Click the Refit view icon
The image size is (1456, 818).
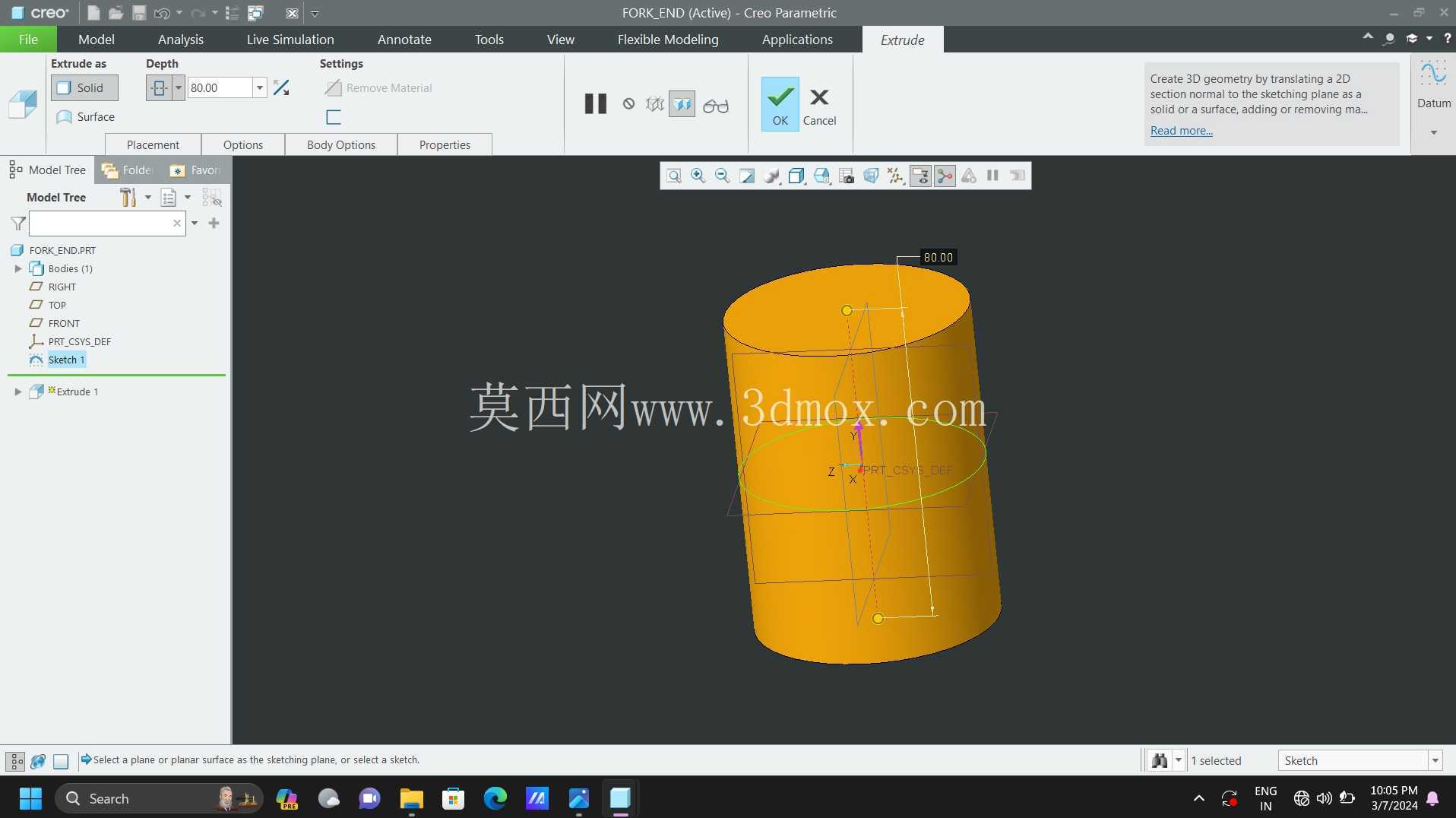tap(673, 176)
